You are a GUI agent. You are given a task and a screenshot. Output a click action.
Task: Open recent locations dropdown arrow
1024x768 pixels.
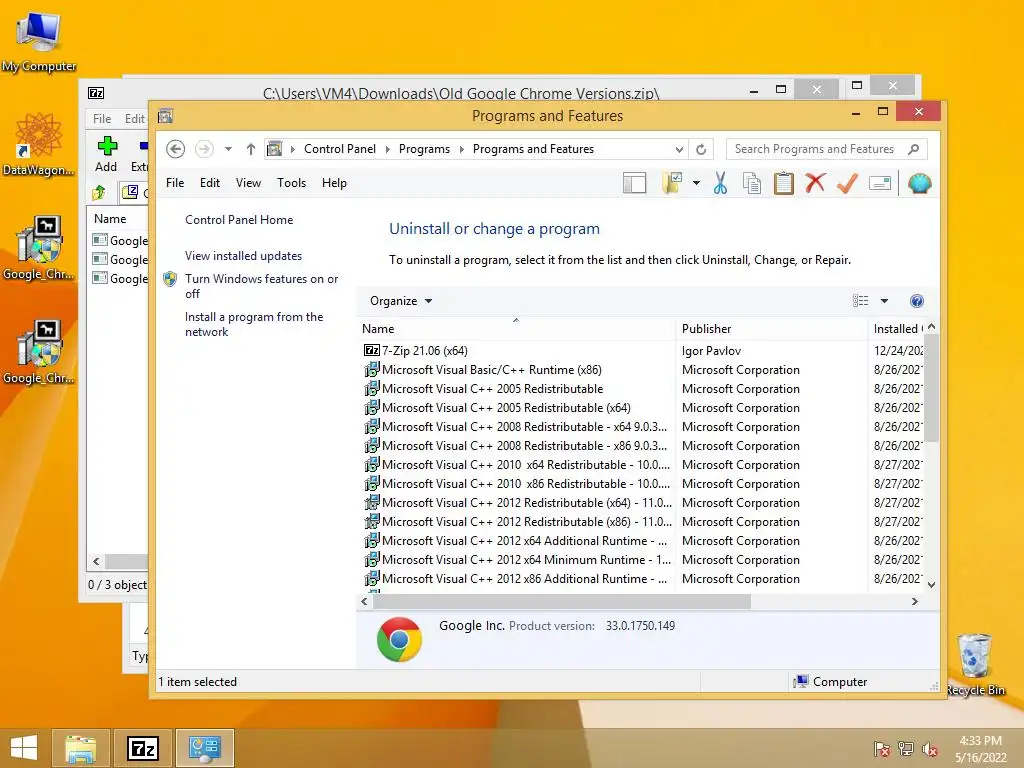(228, 149)
